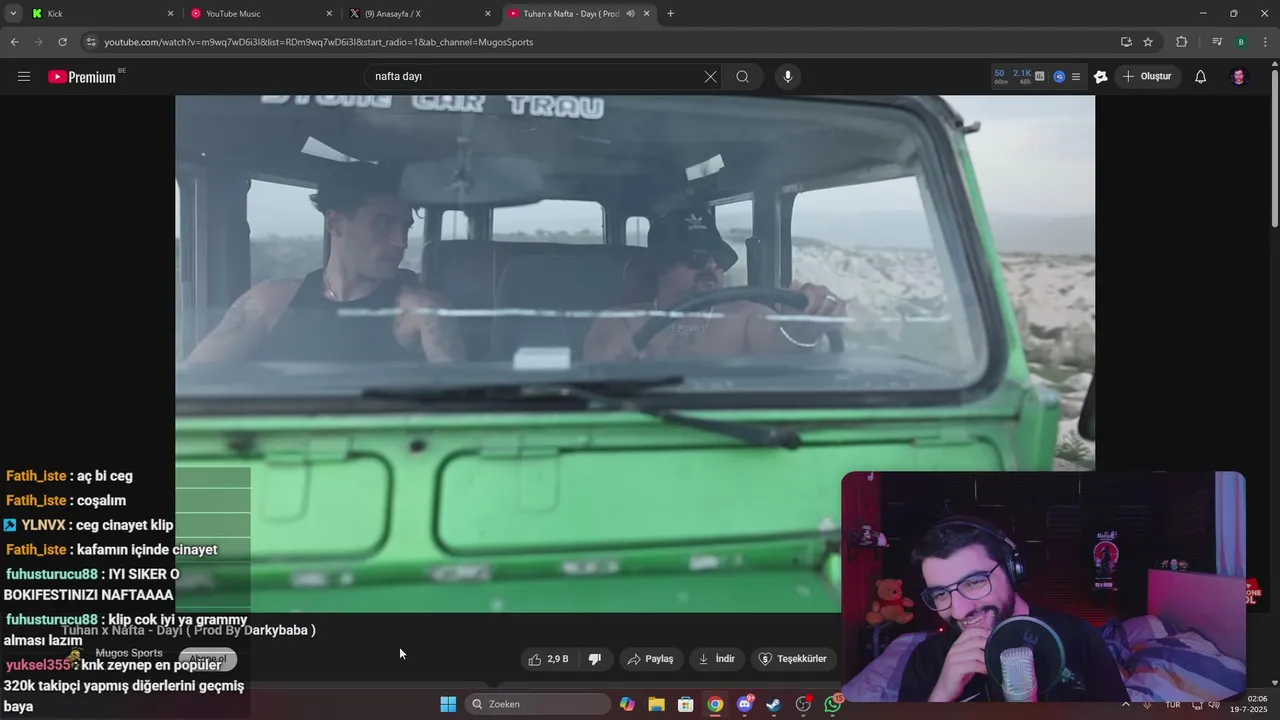Install app icon in address bar
The width and height of the screenshot is (1280, 720).
pyautogui.click(x=1126, y=42)
